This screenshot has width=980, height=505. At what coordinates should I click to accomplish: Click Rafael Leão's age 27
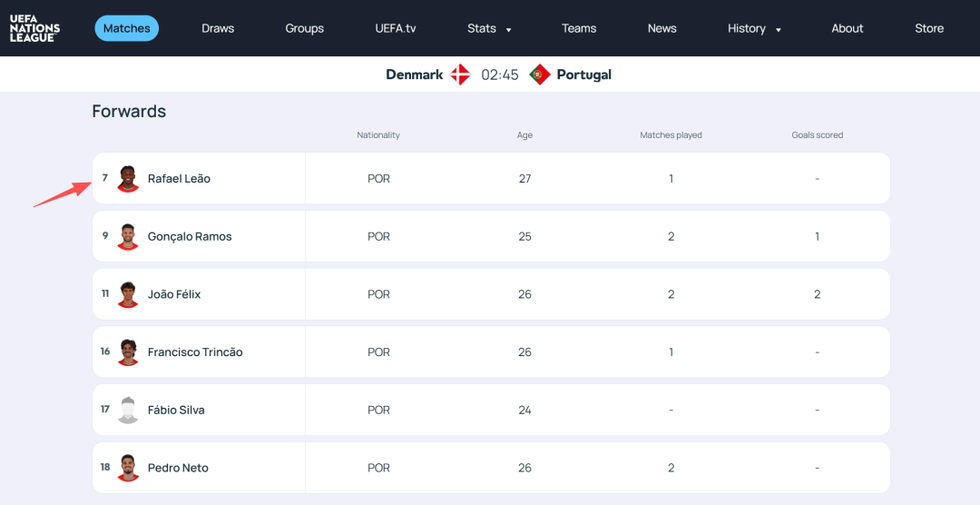(525, 179)
